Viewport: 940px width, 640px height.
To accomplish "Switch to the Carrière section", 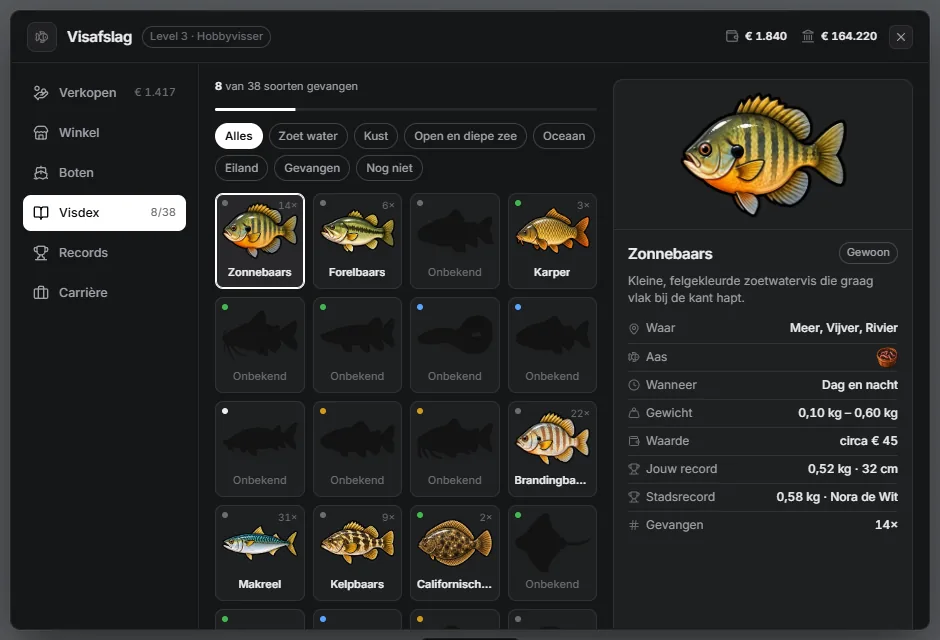I will (x=104, y=293).
